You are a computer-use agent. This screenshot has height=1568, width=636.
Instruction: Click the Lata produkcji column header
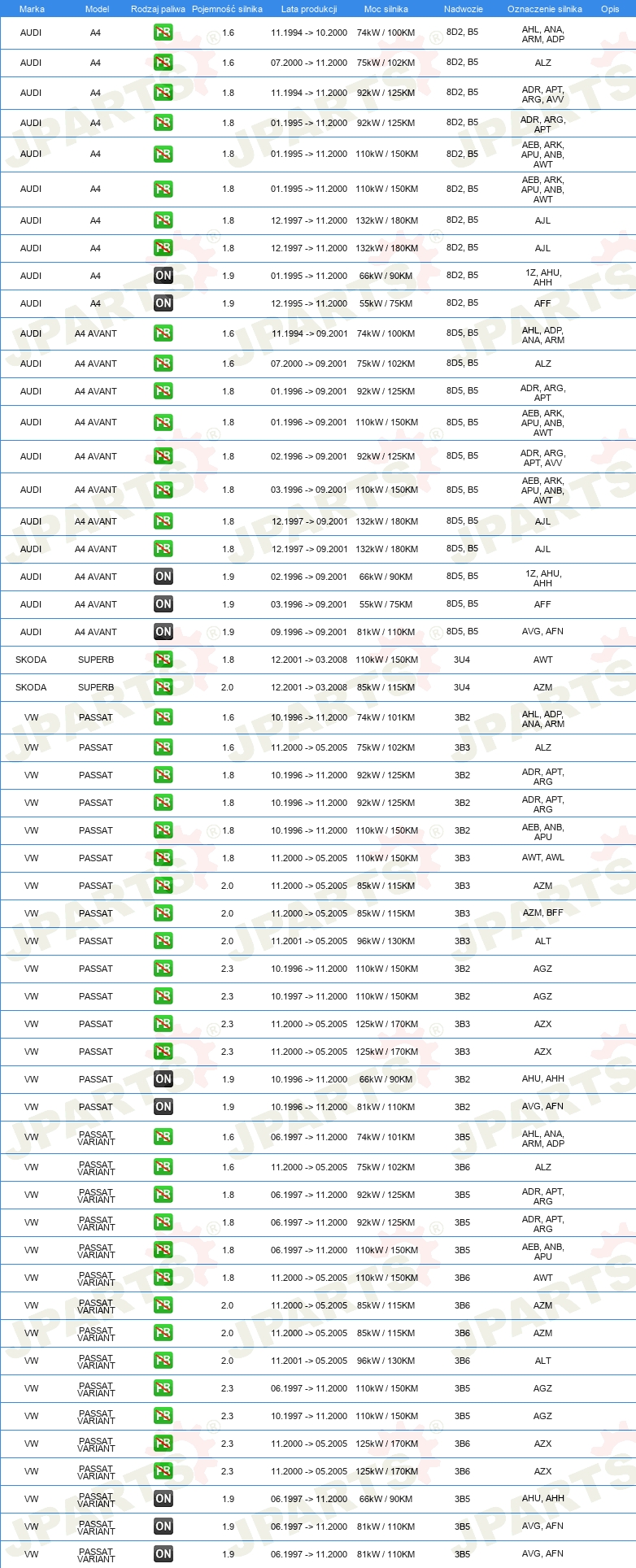pos(309,9)
